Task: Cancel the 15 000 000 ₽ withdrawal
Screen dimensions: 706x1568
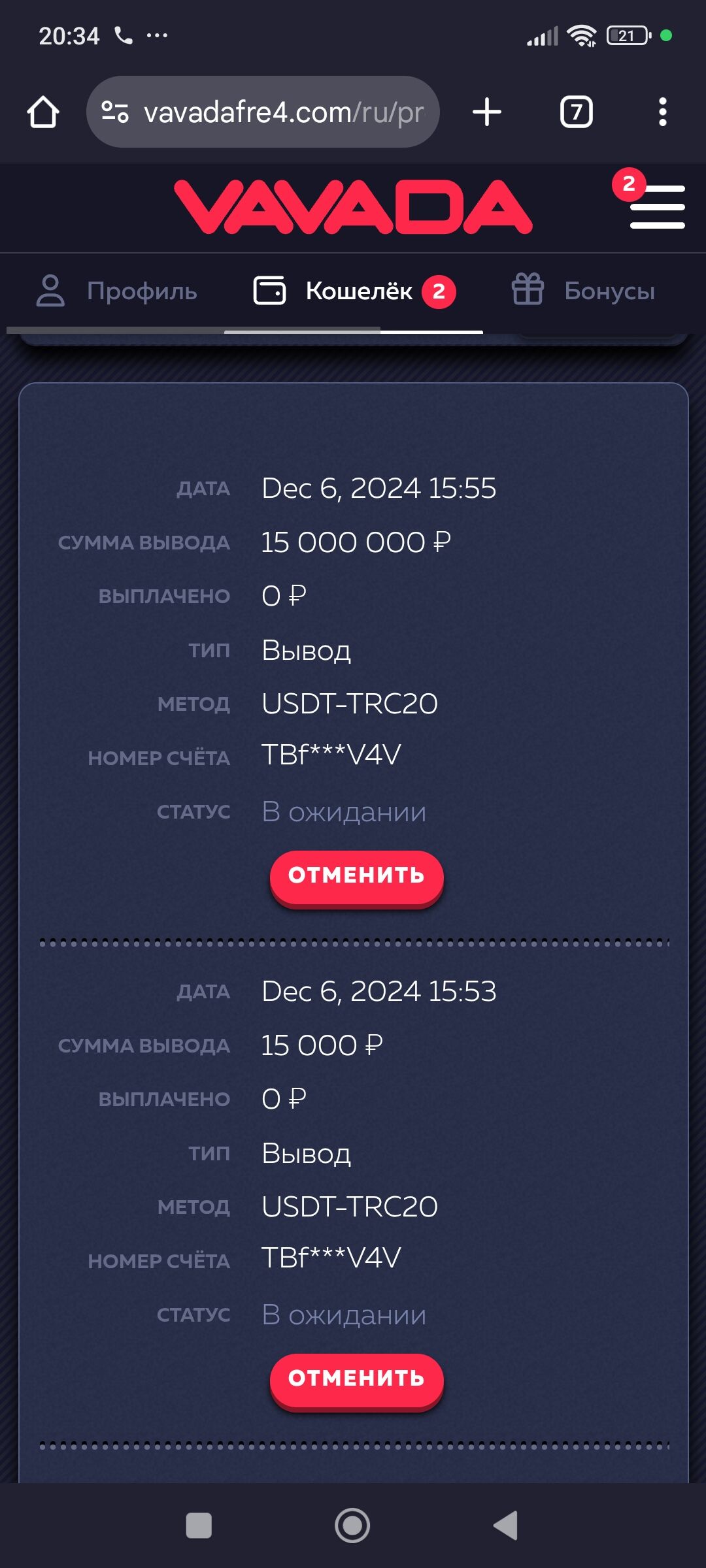Action: pos(356,876)
